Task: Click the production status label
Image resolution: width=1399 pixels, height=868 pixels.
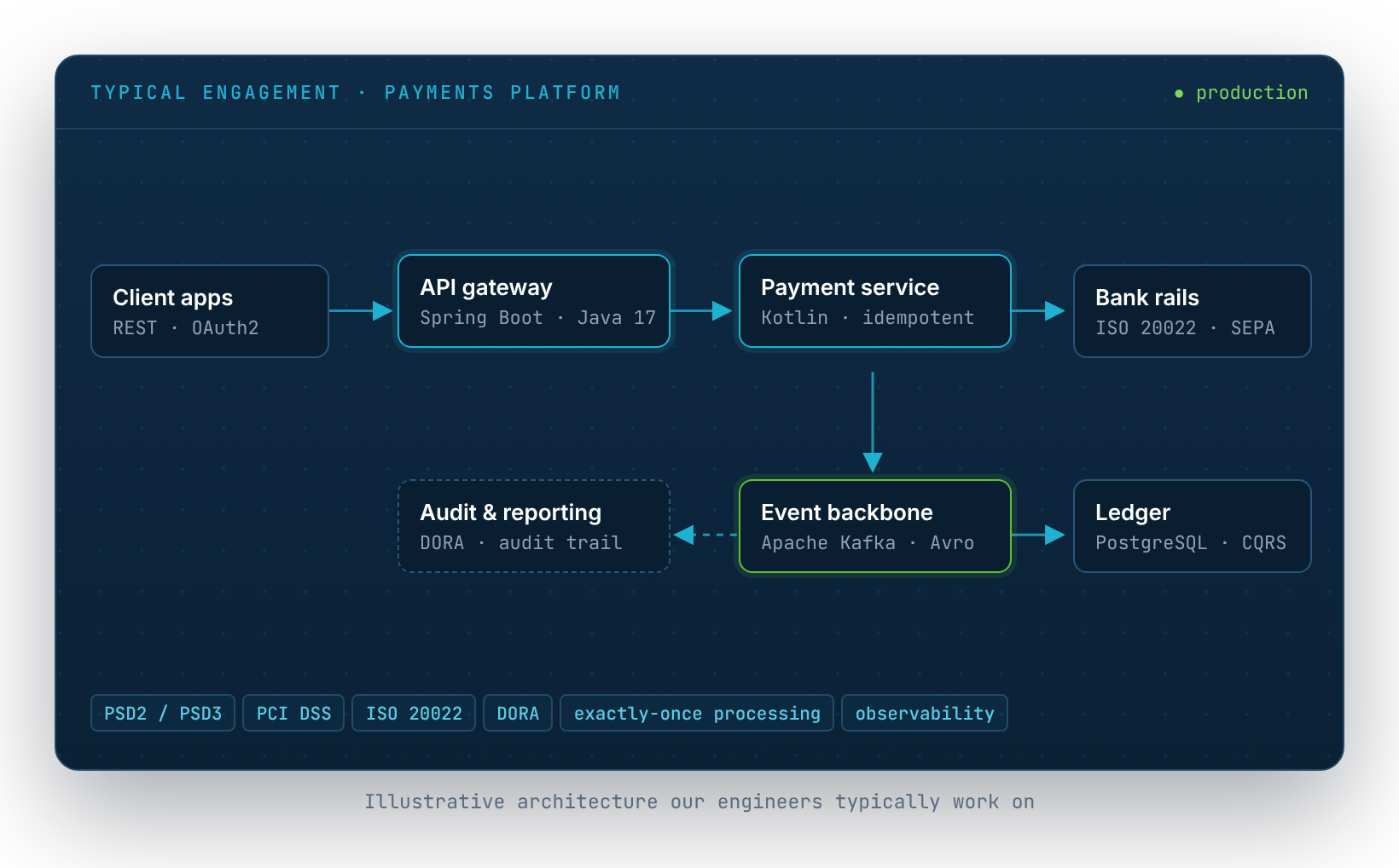Action: 1251,93
